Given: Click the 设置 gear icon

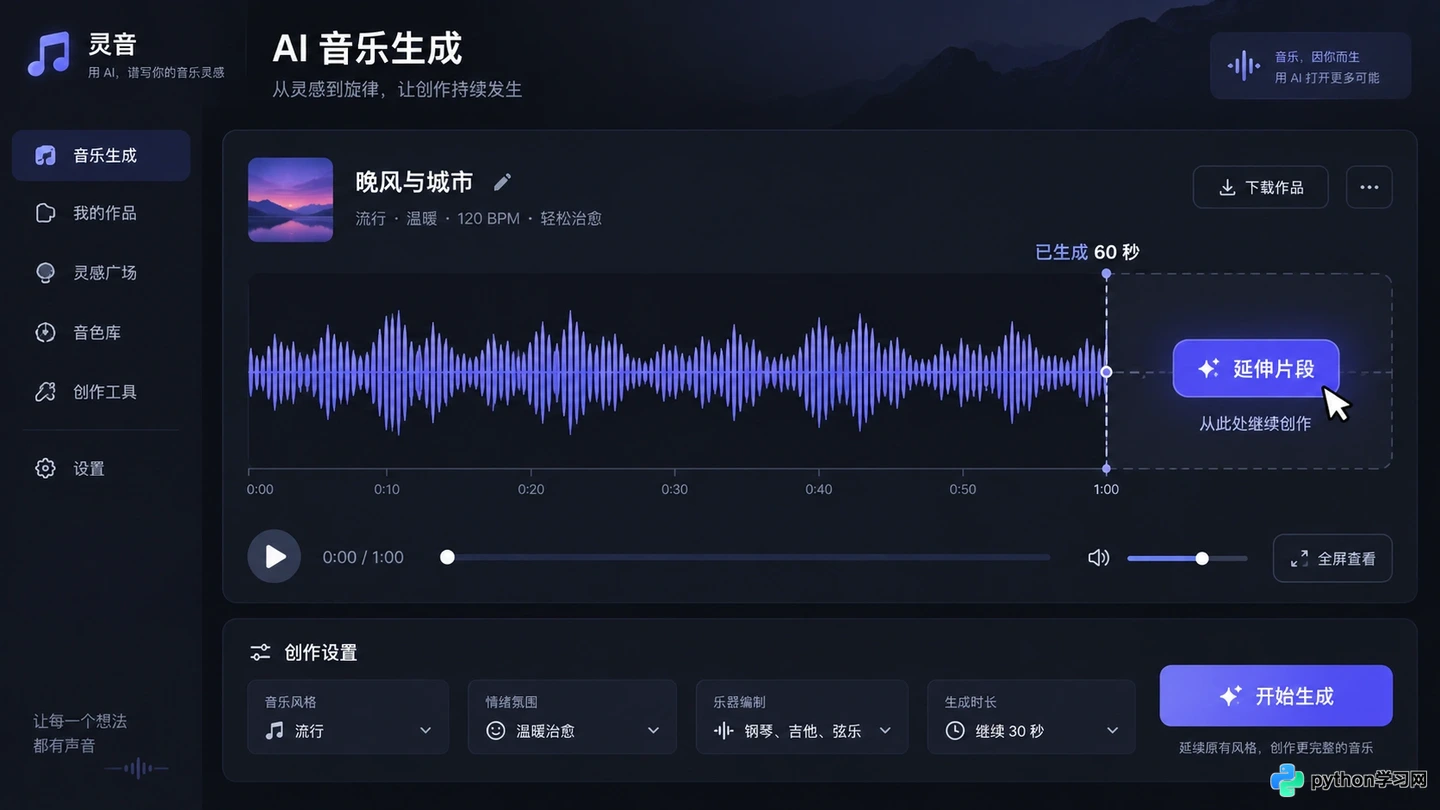Looking at the screenshot, I should pyautogui.click(x=45, y=468).
